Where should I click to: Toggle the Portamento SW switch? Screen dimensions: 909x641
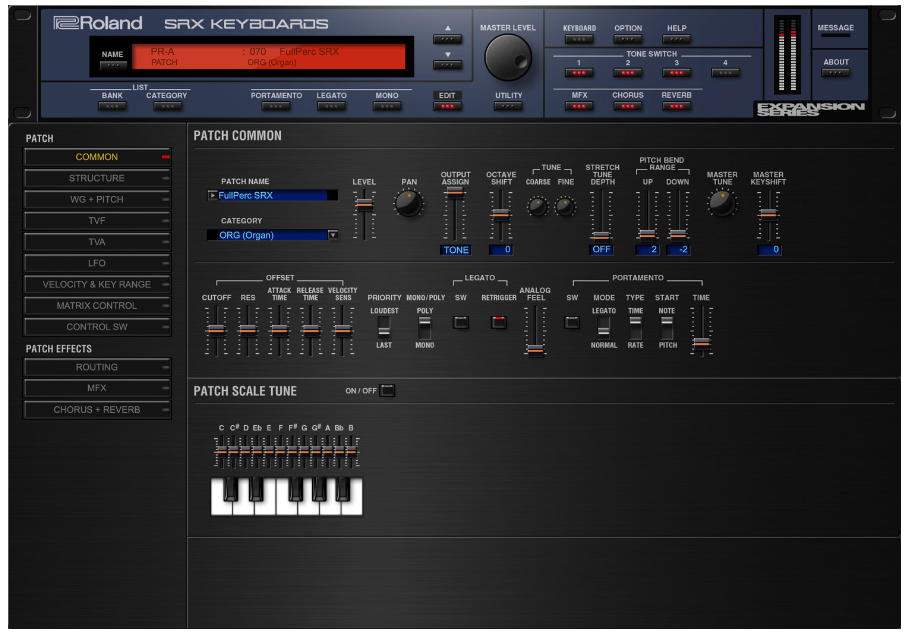(572, 322)
